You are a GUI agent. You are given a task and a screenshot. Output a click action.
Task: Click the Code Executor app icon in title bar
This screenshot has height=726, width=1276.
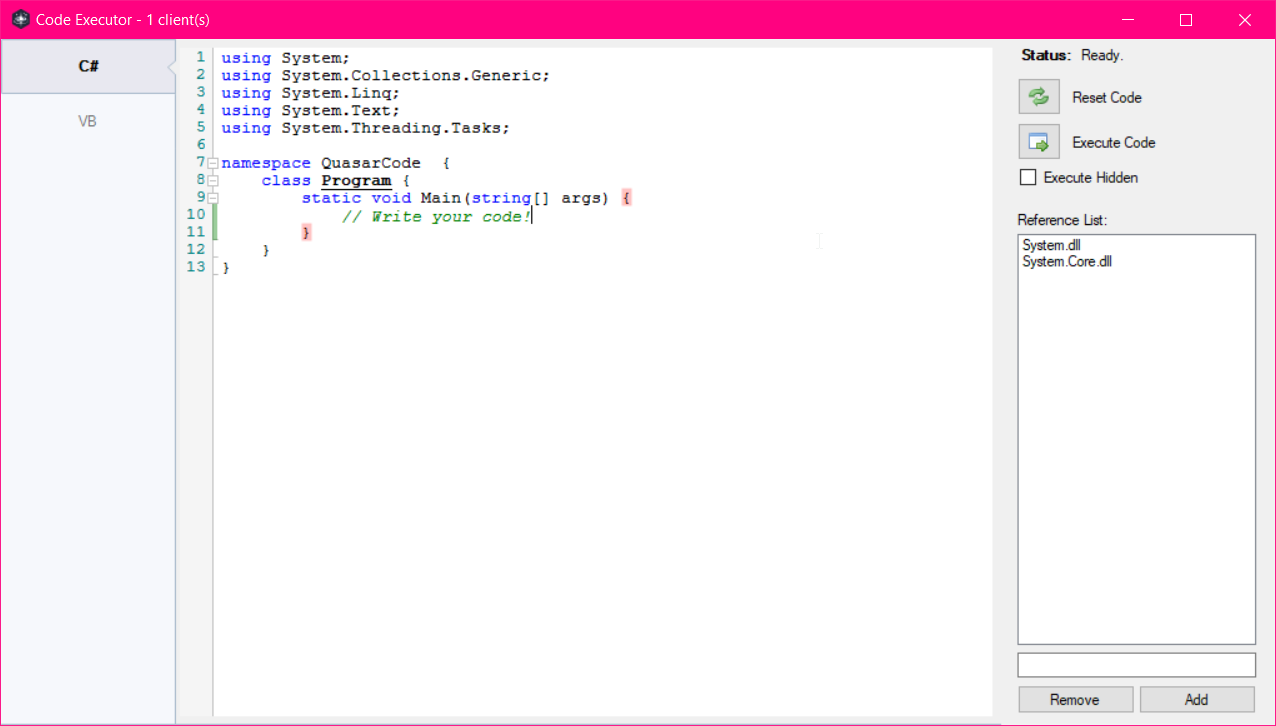20,20
